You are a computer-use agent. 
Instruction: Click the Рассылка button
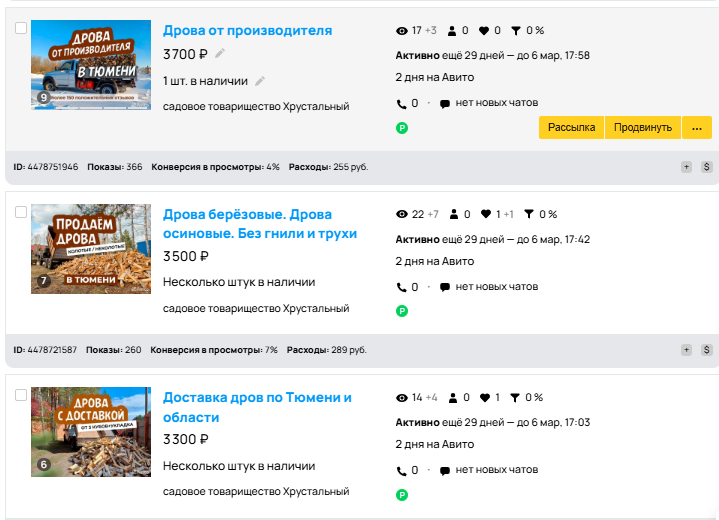[571, 127]
